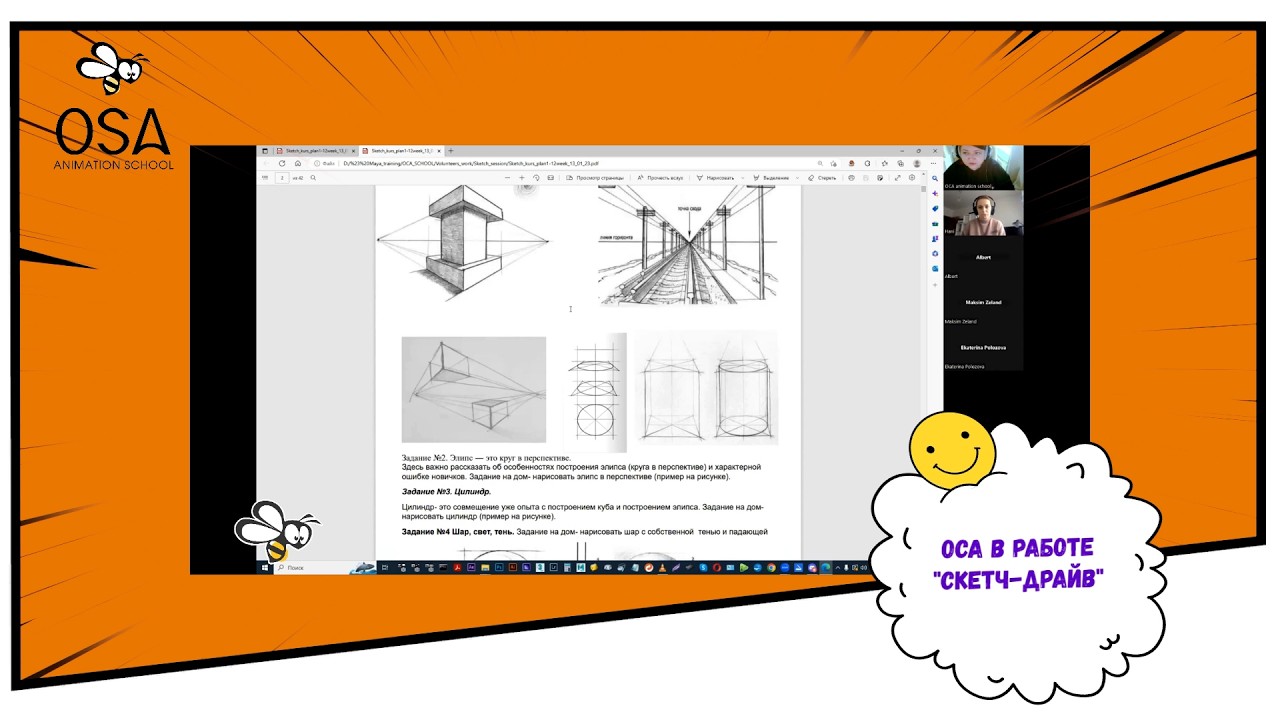Image resolution: width=1280 pixels, height=720 pixels.
Task: Zoom out the PDF with minus
Action: [507, 178]
